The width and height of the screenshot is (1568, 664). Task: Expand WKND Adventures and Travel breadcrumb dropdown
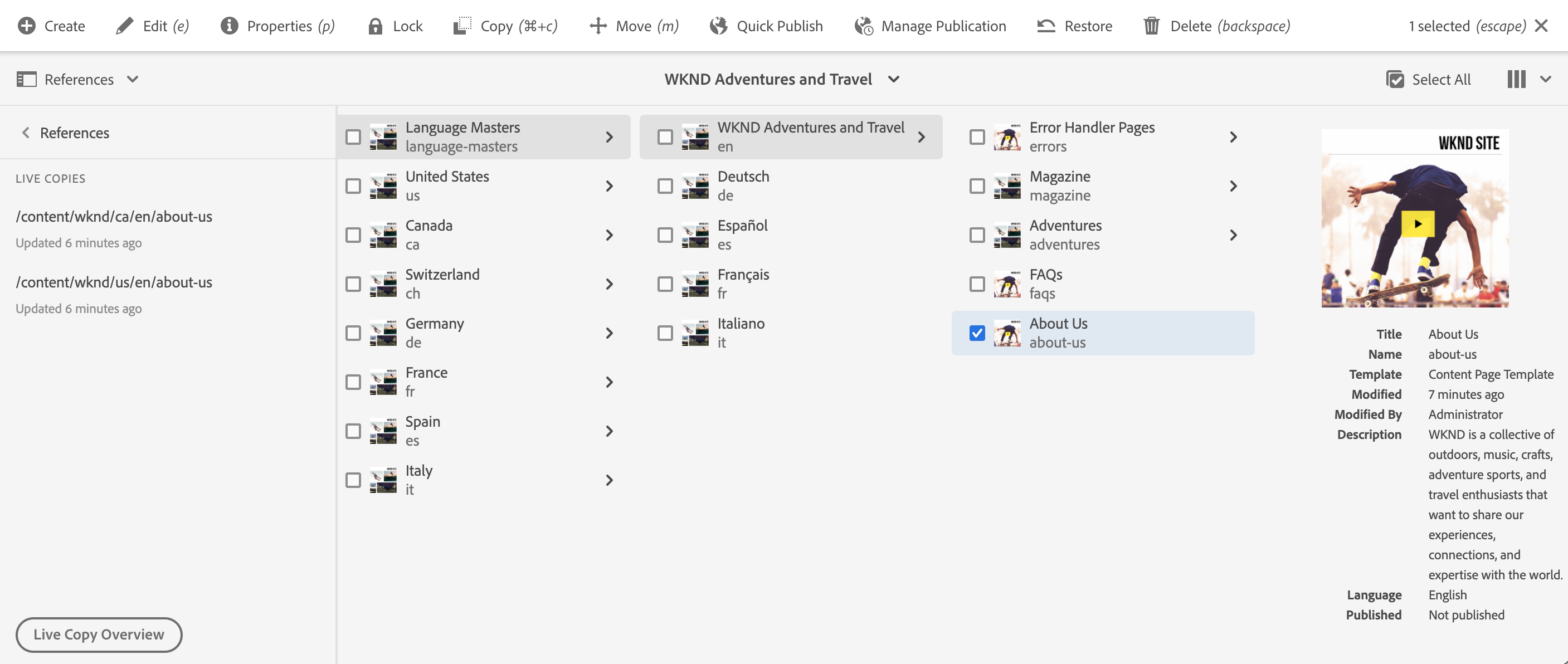pyautogui.click(x=782, y=79)
